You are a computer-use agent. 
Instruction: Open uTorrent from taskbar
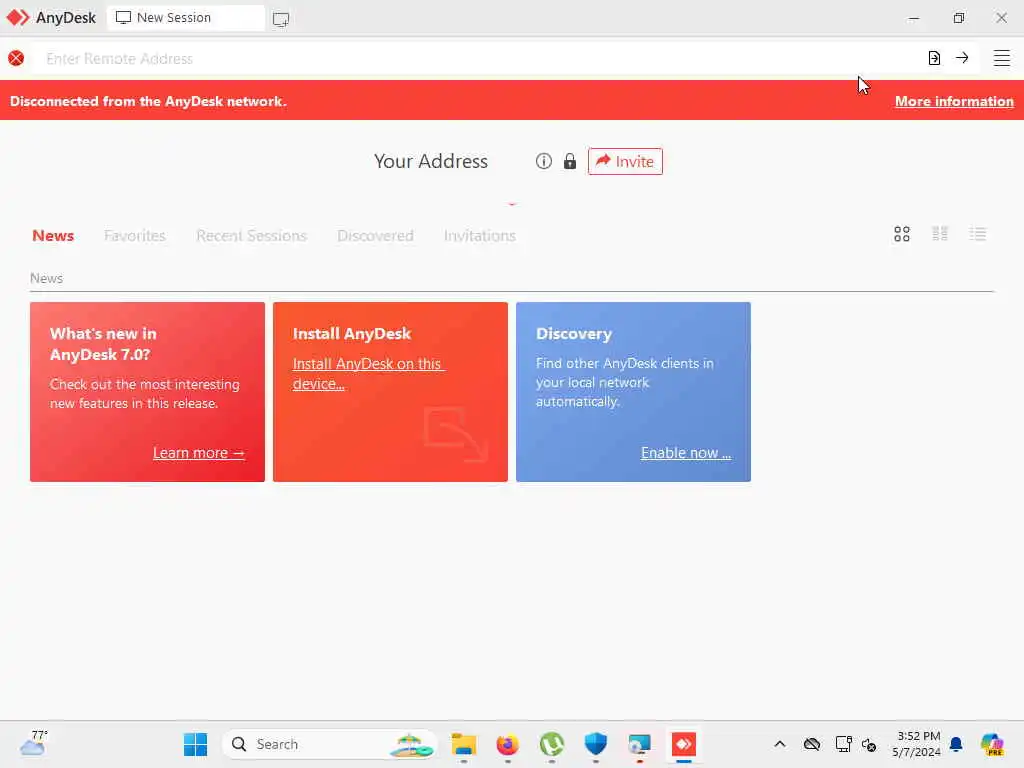click(552, 744)
